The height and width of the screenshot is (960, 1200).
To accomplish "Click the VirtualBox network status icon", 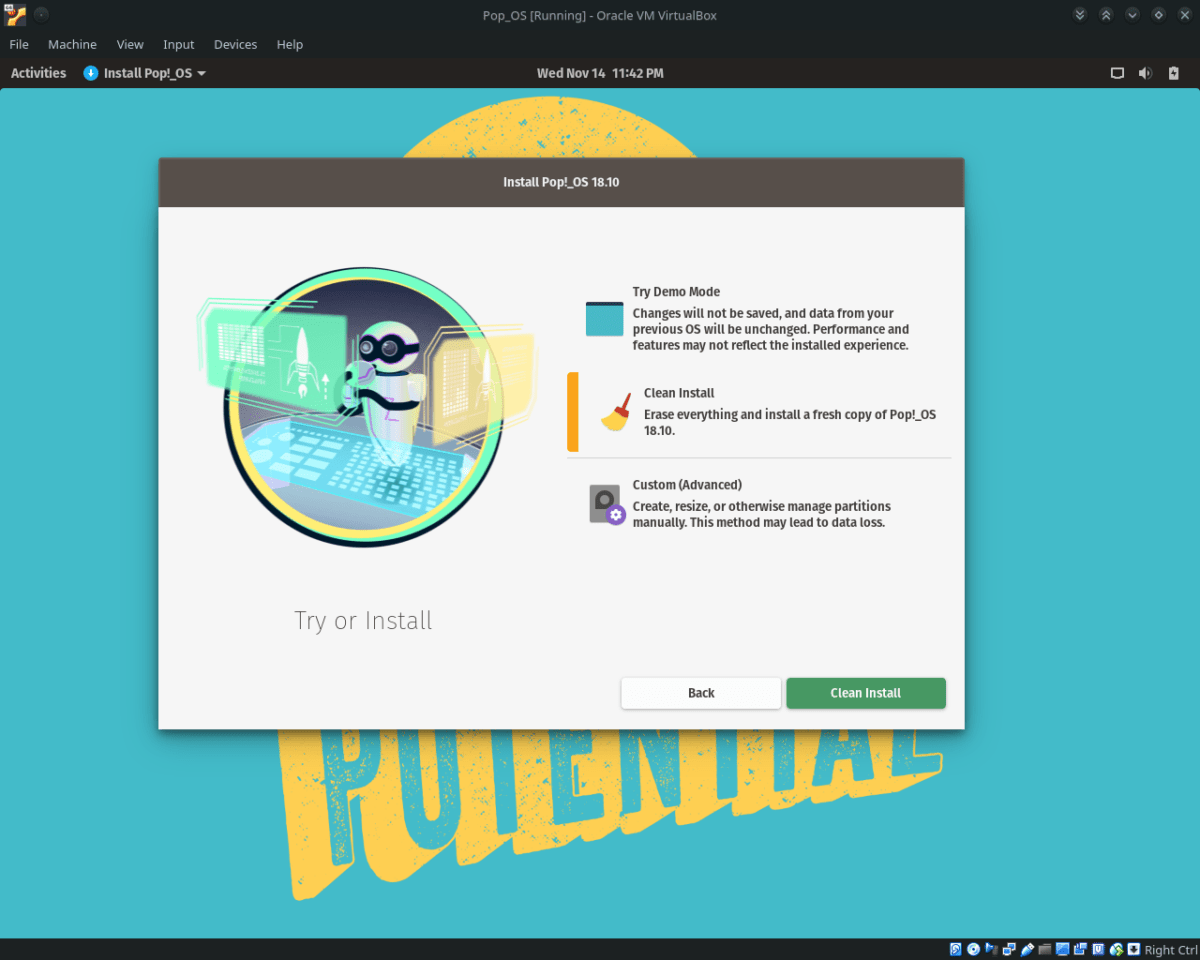I will [1009, 949].
